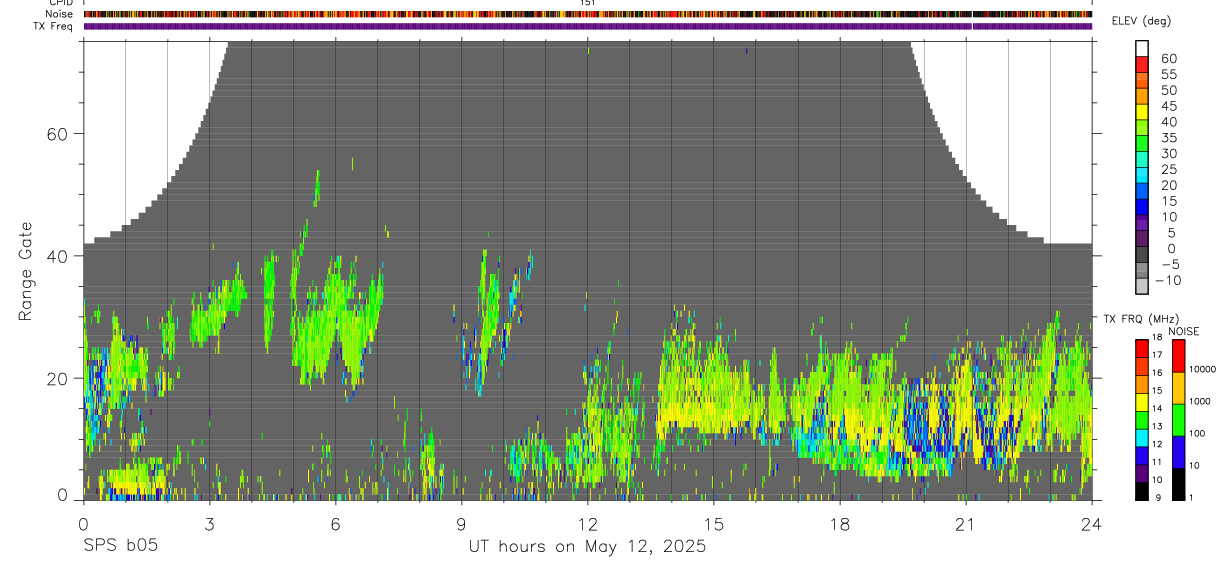Click Range Gate tick label '60'

pyautogui.click(x=59, y=133)
